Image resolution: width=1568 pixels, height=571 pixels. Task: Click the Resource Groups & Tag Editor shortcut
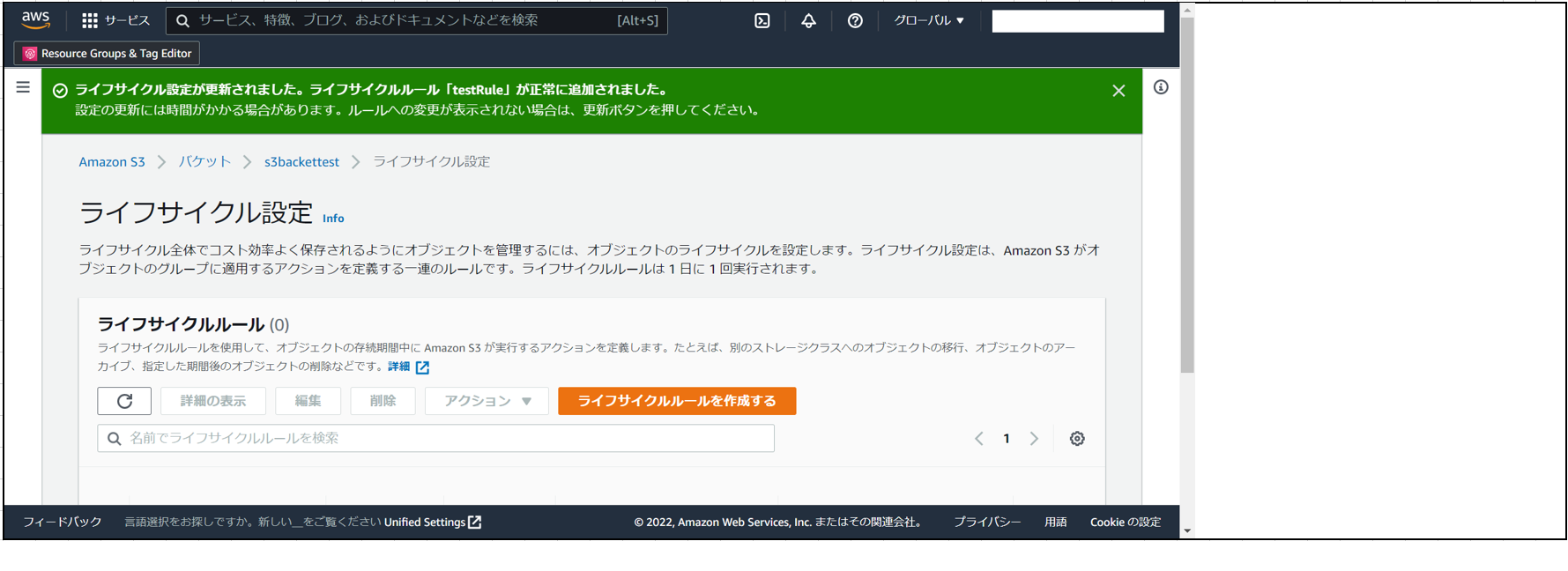point(107,54)
